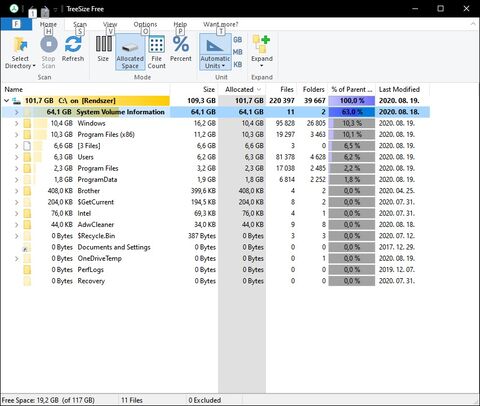Click Free Space status bar entry
Image resolution: width=480 pixels, height=406 pixels.
coord(48,400)
